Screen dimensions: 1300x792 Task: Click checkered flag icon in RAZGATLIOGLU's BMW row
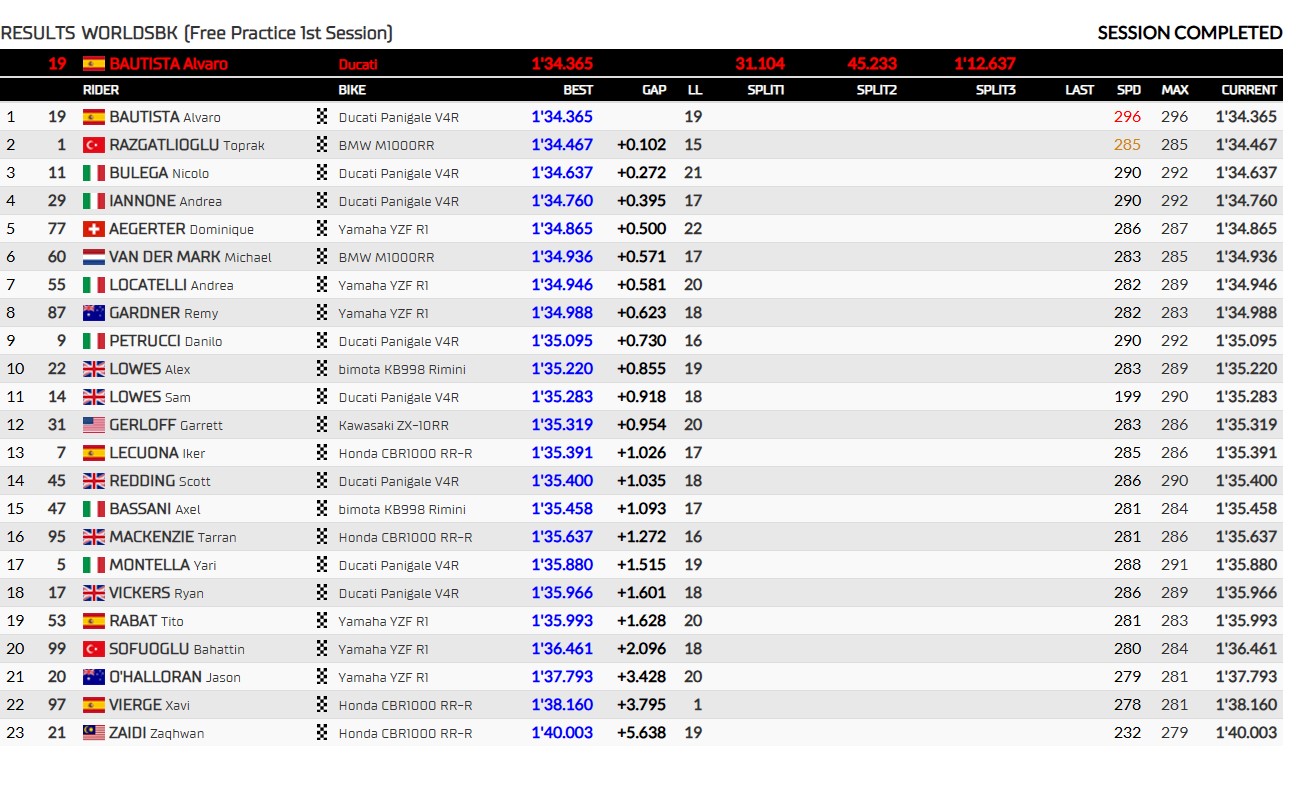tap(322, 145)
